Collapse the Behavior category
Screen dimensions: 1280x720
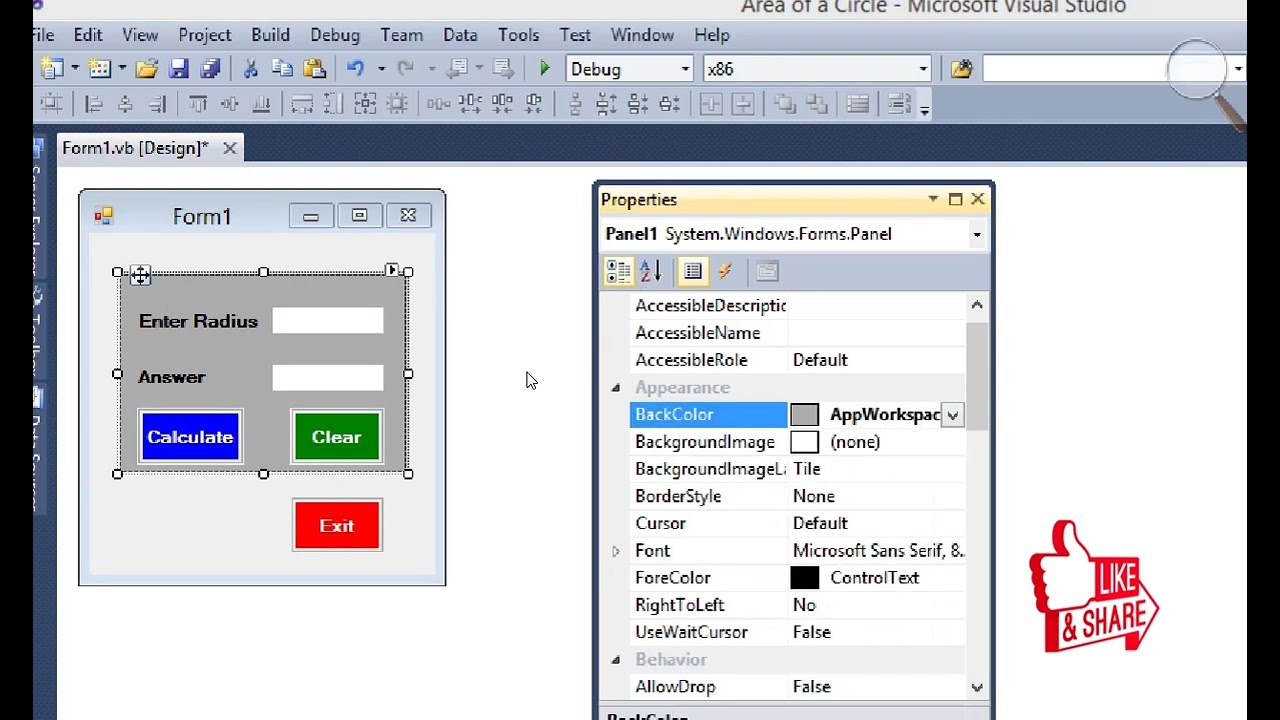coord(616,660)
